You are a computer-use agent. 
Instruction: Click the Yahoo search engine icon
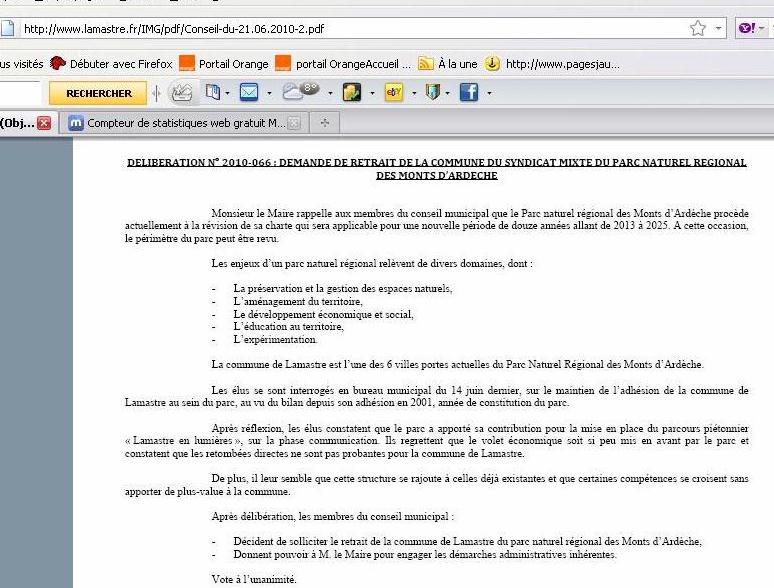coord(745,29)
